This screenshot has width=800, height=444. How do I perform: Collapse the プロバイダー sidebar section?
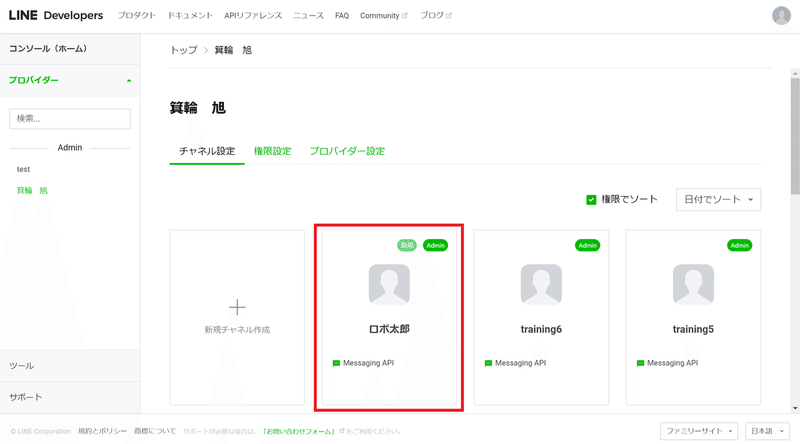(x=70, y=80)
